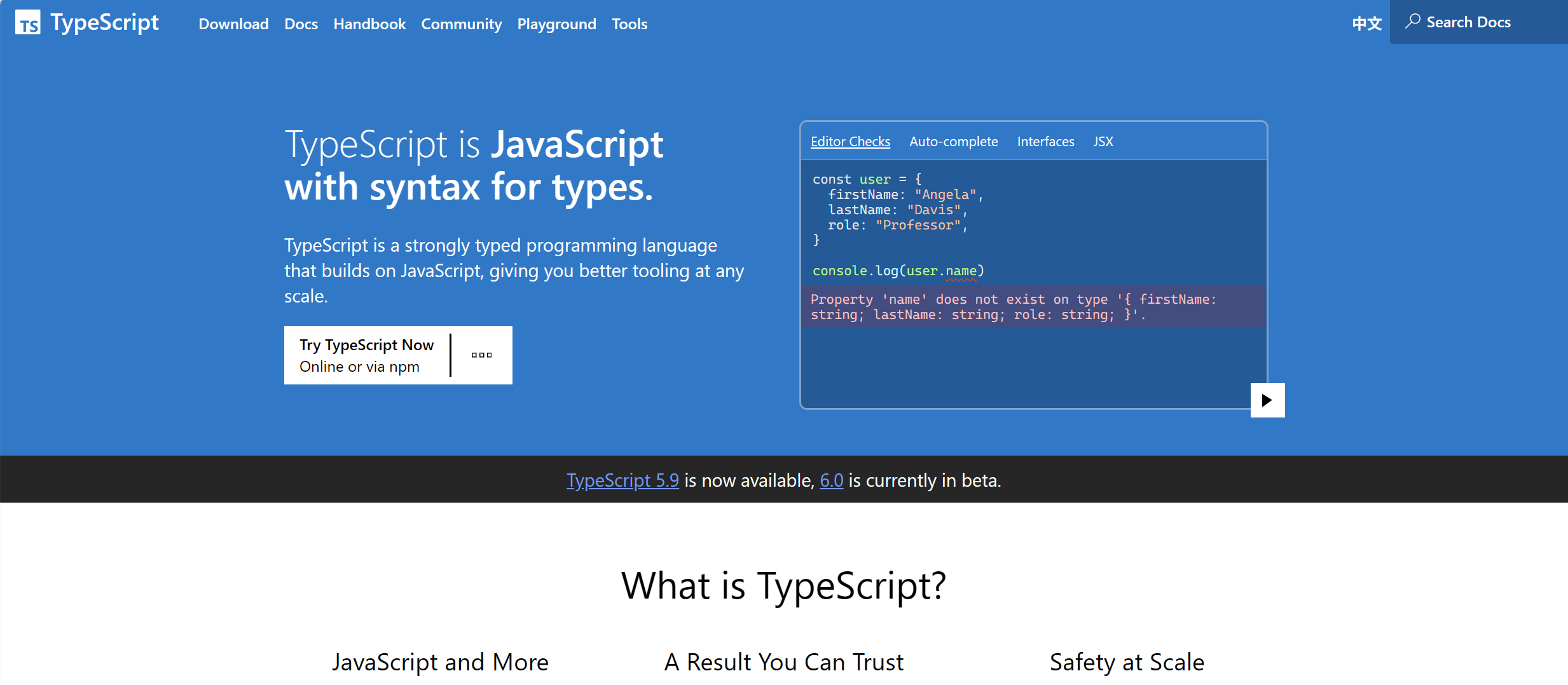
Task: Click the highlighted Property error message in the code
Action: click(x=1030, y=306)
